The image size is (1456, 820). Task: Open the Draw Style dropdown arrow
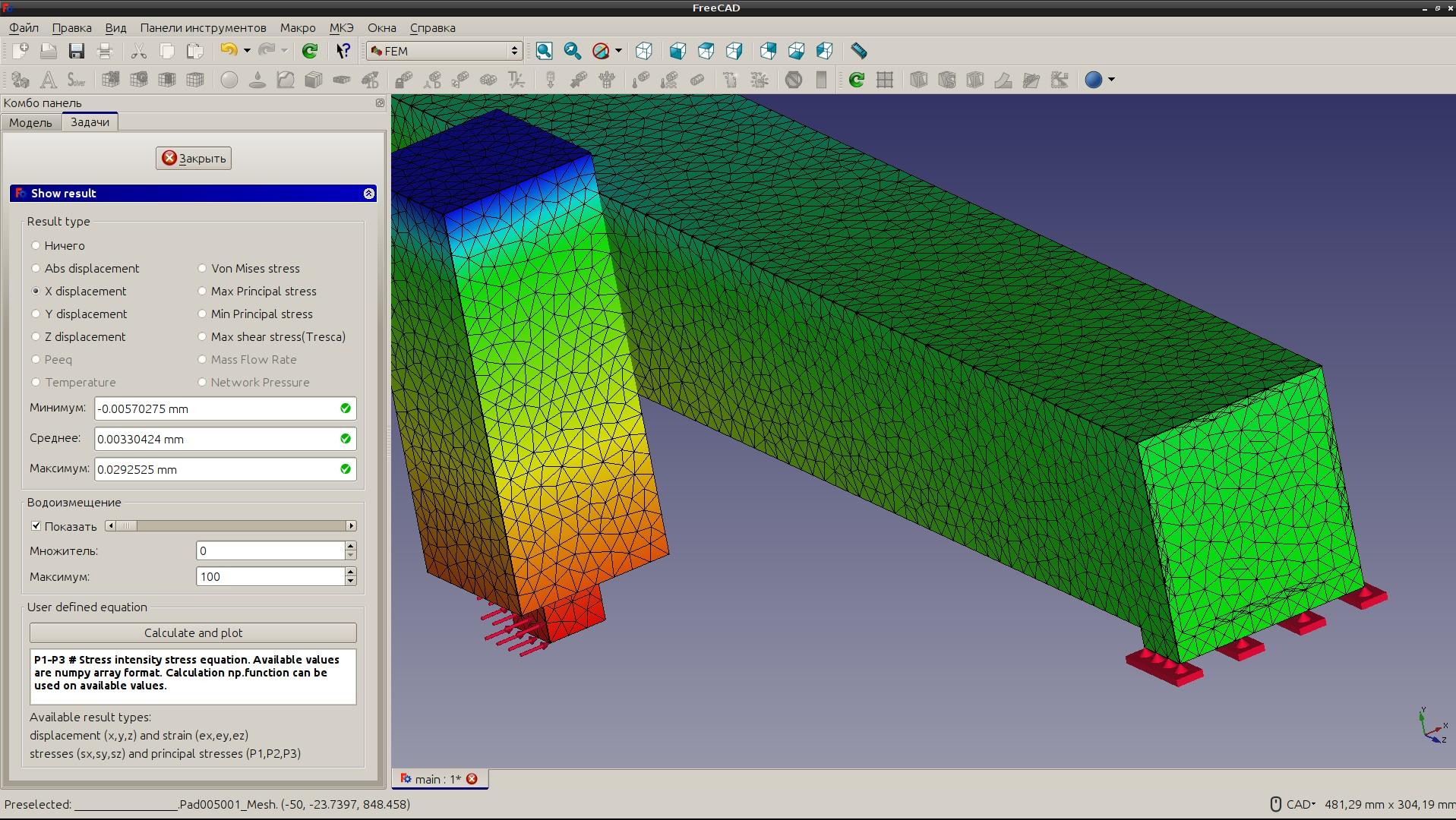[x=618, y=51]
